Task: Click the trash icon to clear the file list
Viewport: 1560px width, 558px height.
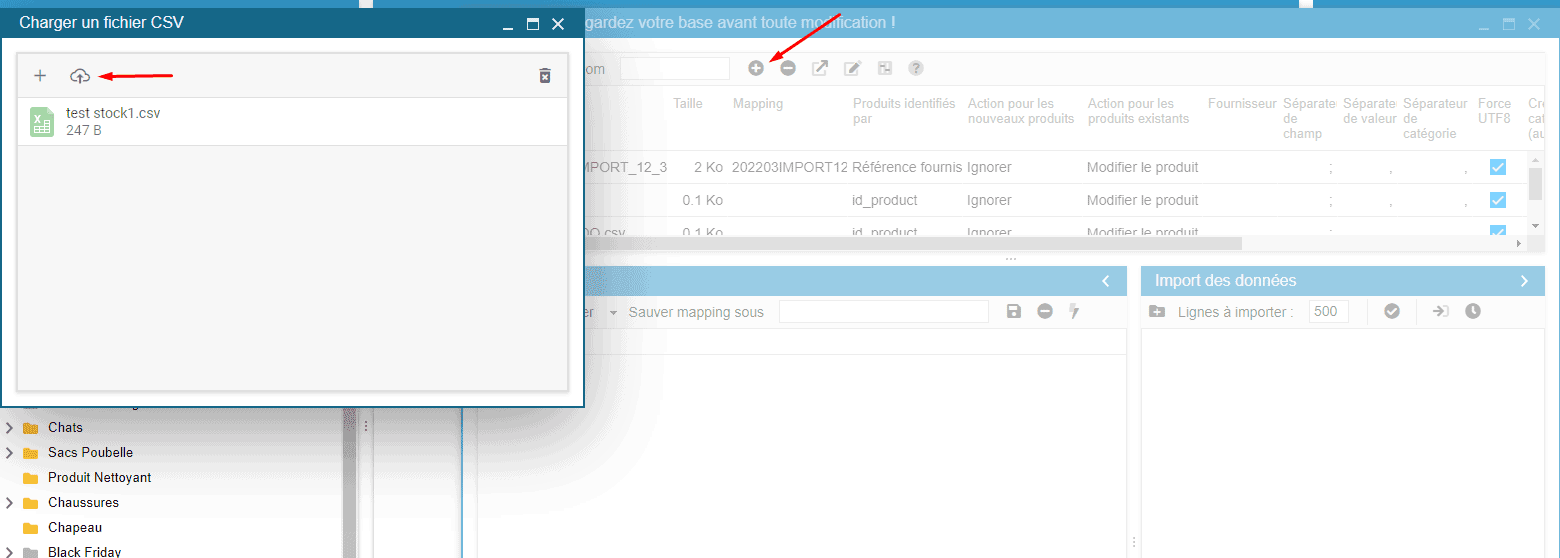Action: 545,76
